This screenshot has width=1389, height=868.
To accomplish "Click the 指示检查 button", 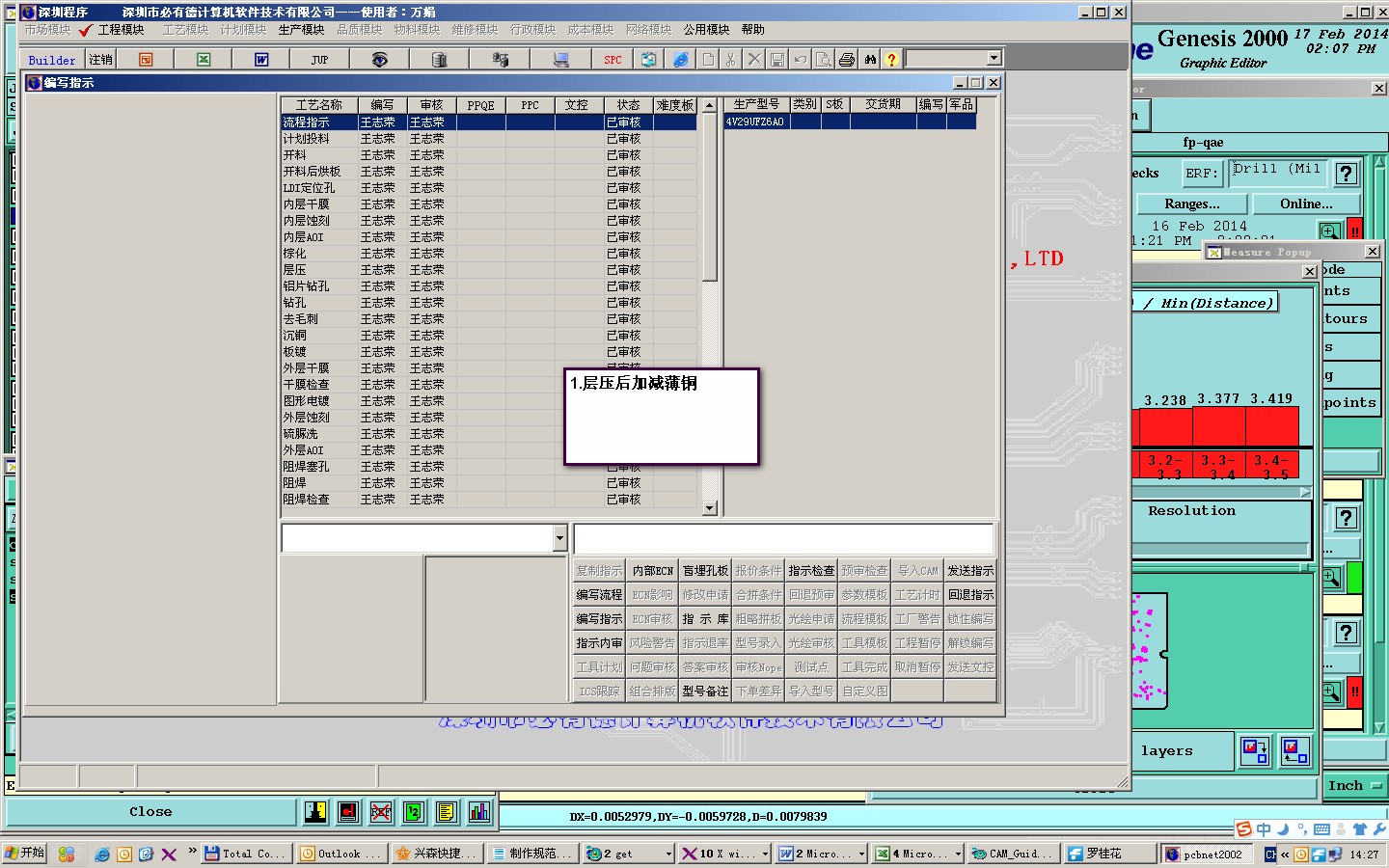I will pos(811,571).
